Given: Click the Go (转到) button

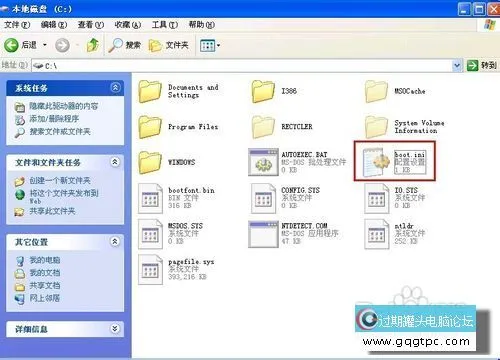Looking at the screenshot, I should (482, 65).
